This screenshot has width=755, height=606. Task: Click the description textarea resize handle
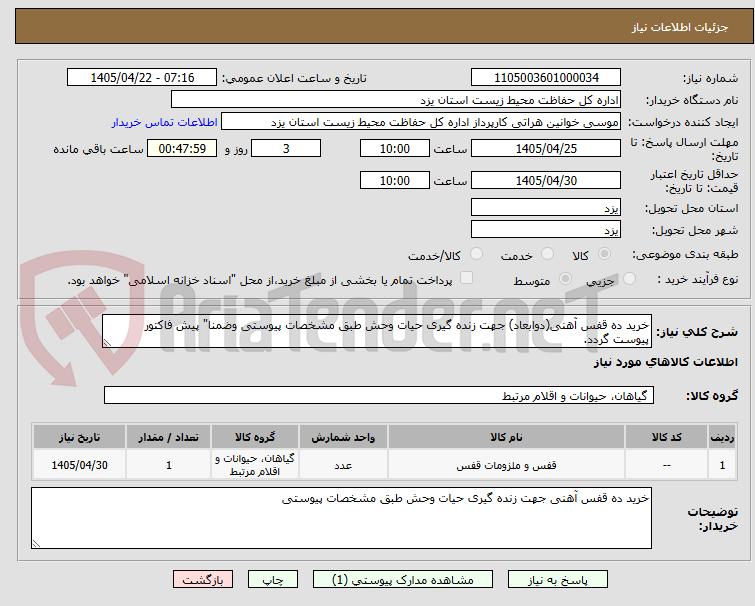(107, 343)
